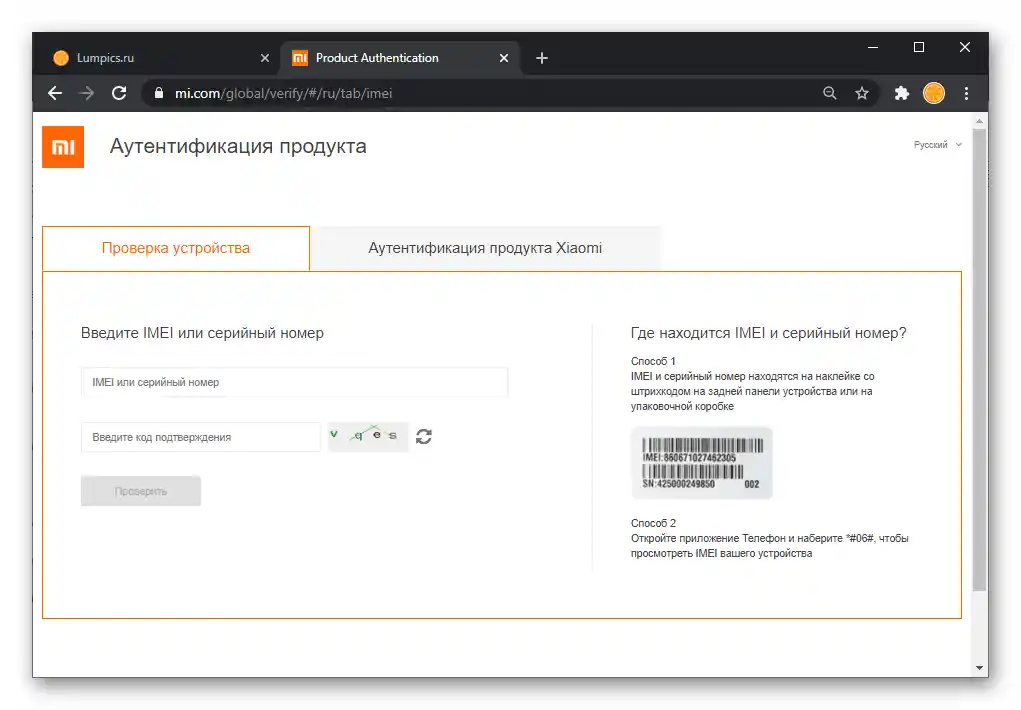
Task: Click the Проверить button
Action: point(141,491)
